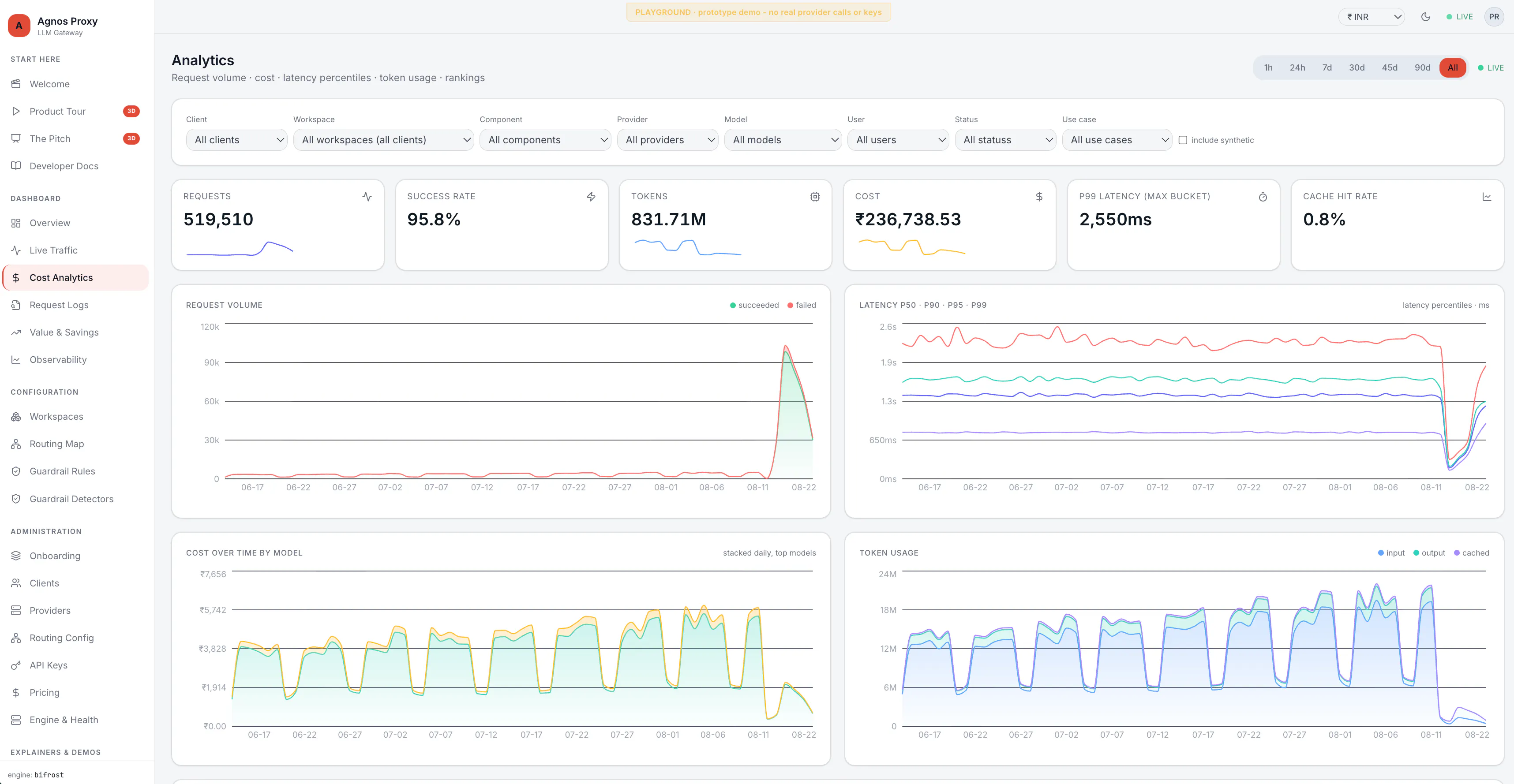Click the 3D badge next to The Pitch
The width and height of the screenshot is (1514, 784).
coord(131,138)
